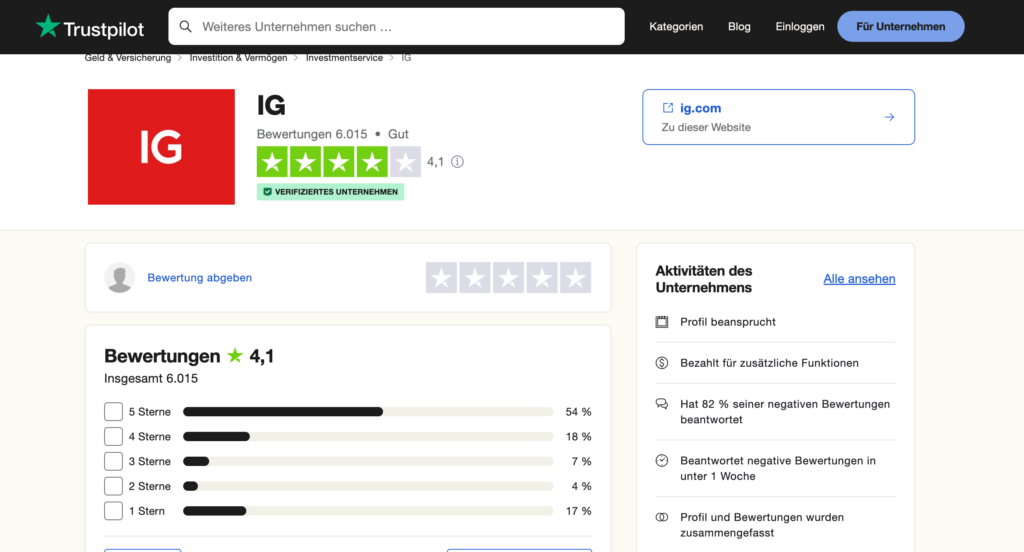The image size is (1024, 552).
Task: Select the third star in the rating widget
Action: coord(508,278)
